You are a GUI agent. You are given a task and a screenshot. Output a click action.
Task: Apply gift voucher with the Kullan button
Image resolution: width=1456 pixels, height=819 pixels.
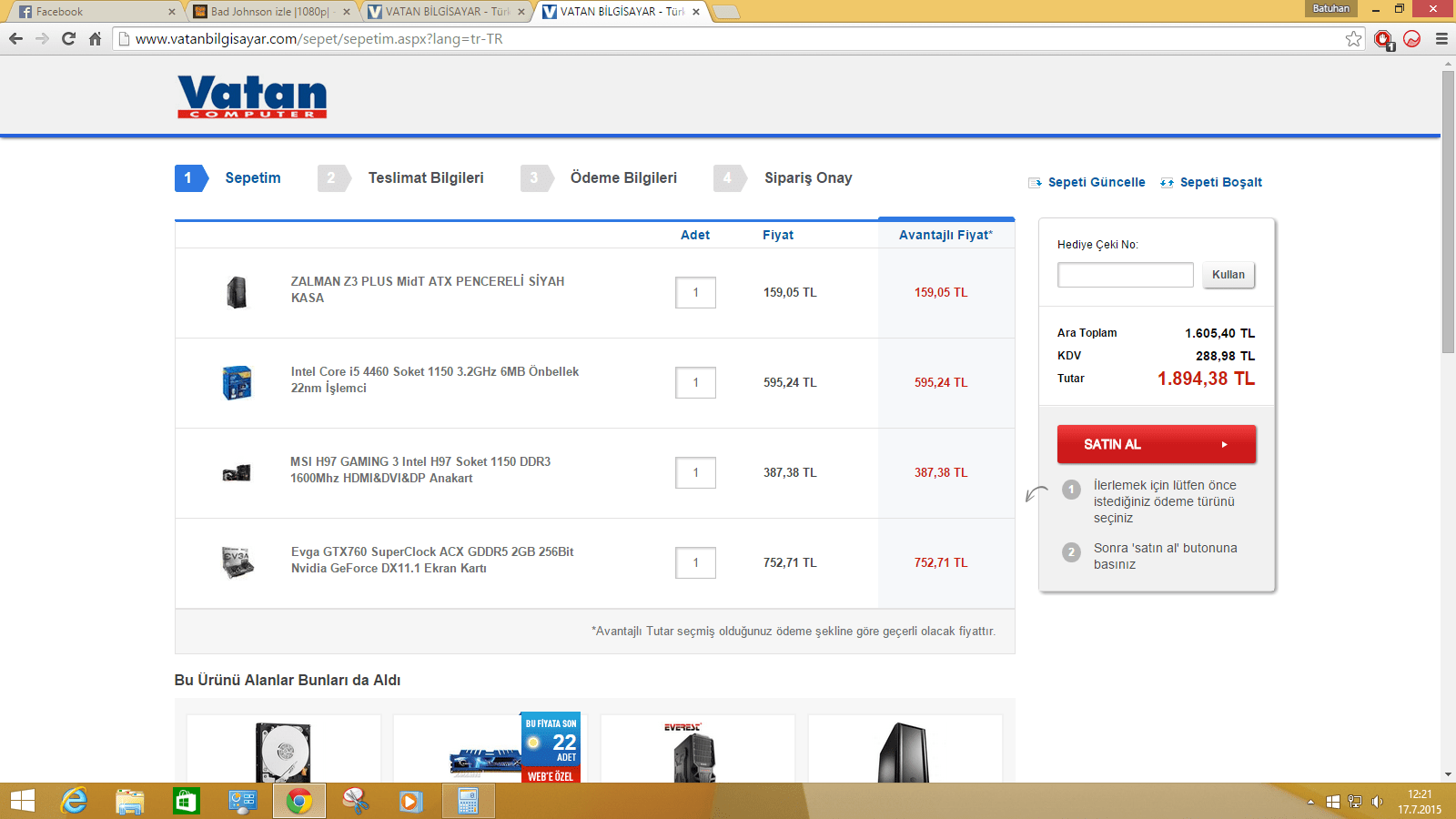pos(1228,275)
